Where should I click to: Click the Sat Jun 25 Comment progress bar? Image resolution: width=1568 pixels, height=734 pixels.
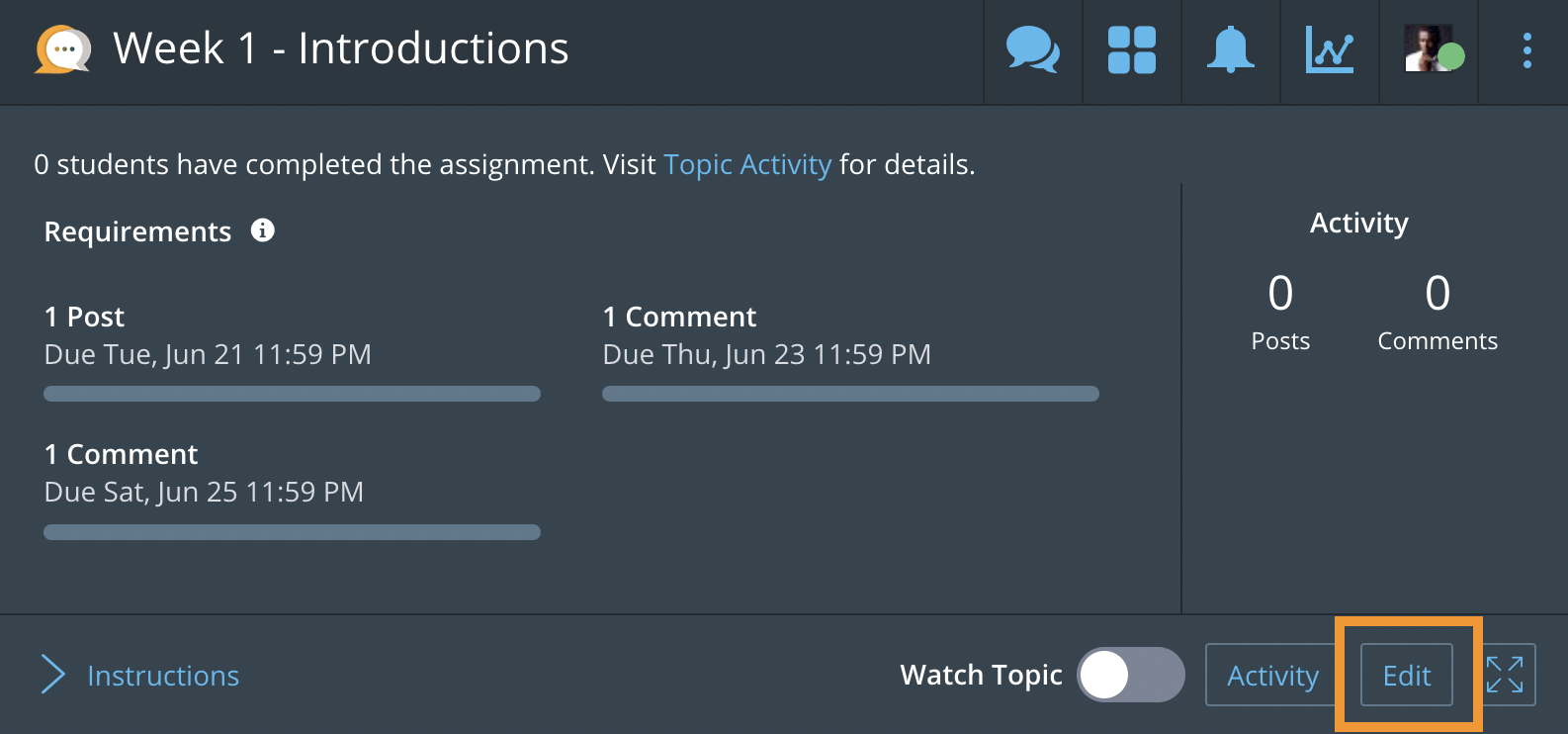coord(292,532)
